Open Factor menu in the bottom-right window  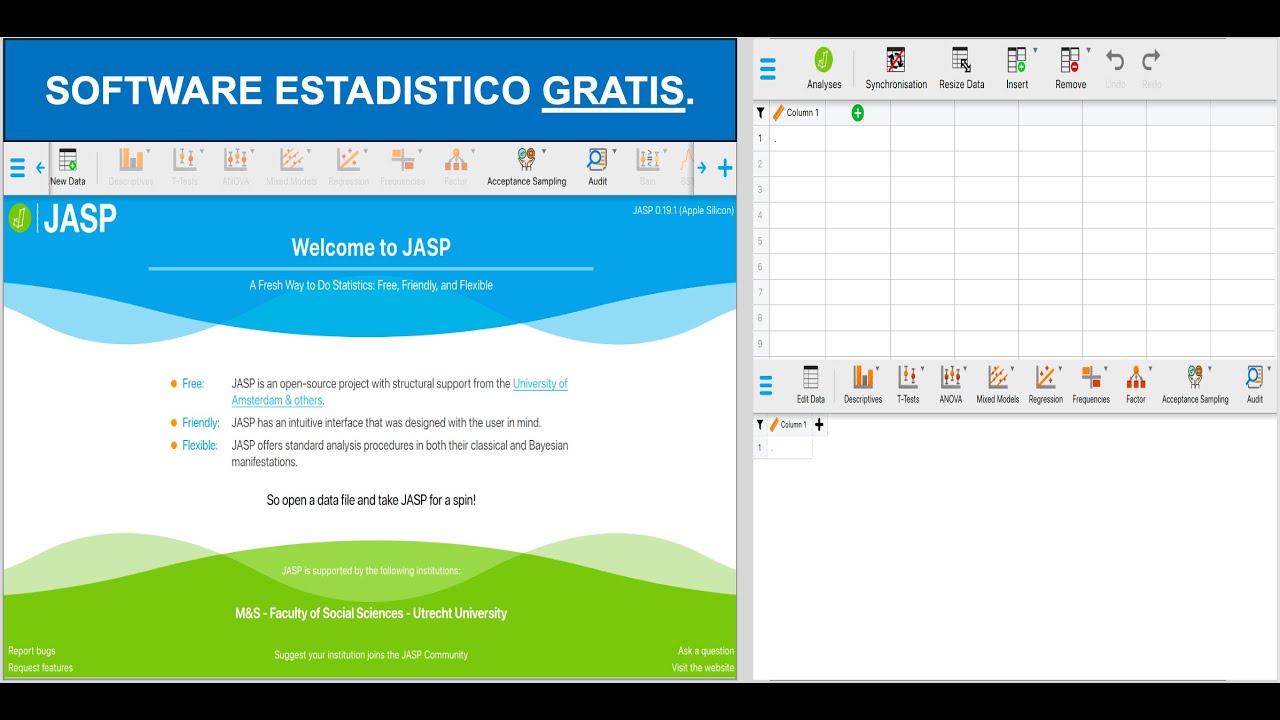1136,385
